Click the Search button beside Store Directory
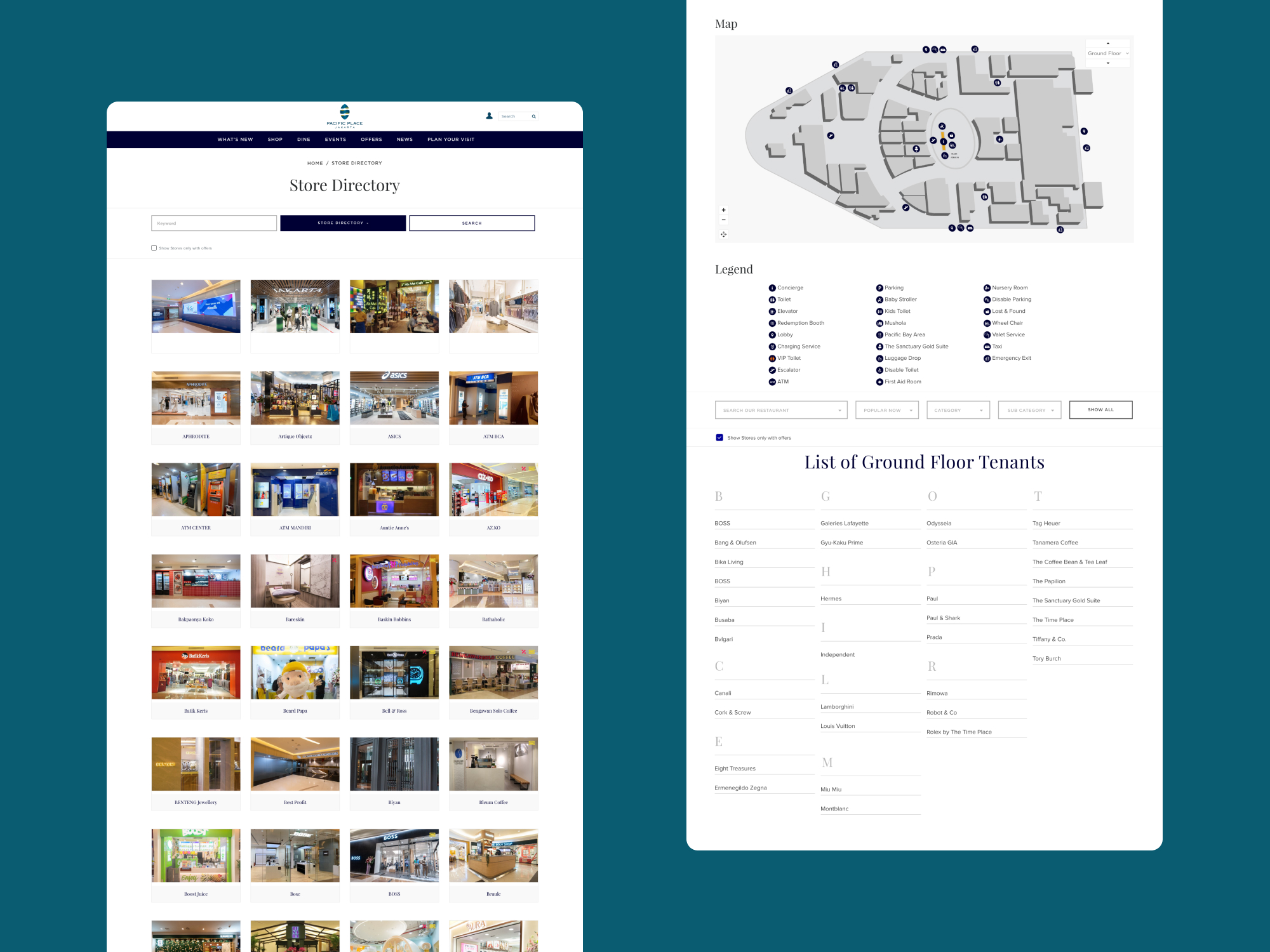 (x=472, y=223)
